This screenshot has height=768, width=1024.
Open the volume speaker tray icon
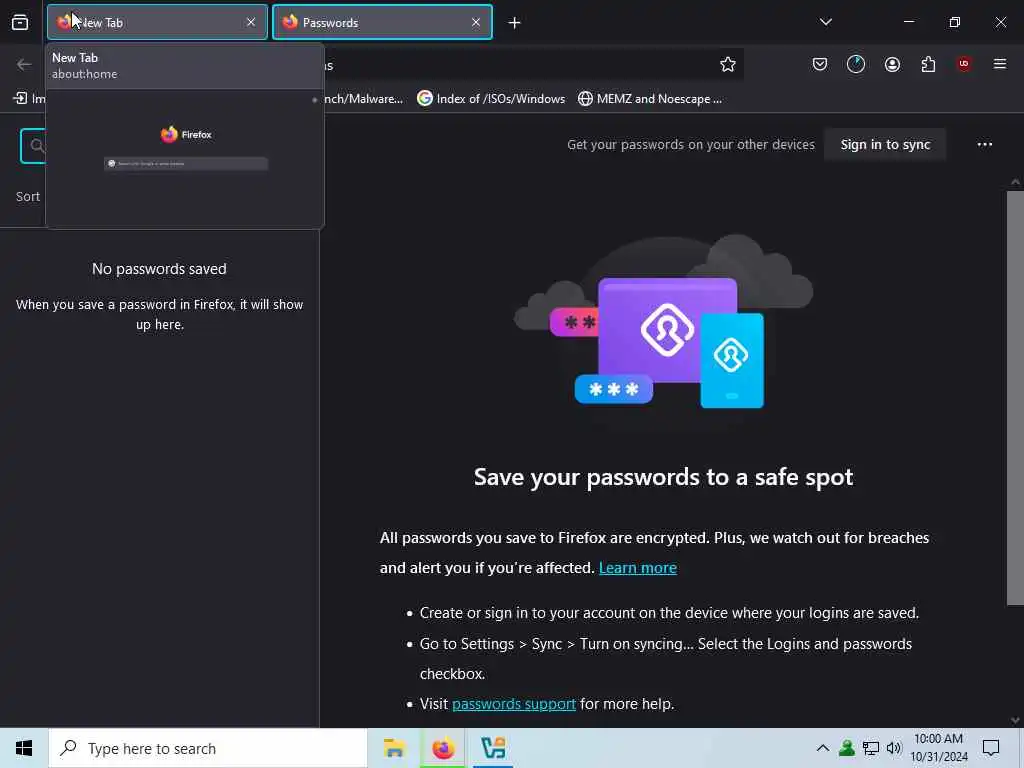point(894,748)
